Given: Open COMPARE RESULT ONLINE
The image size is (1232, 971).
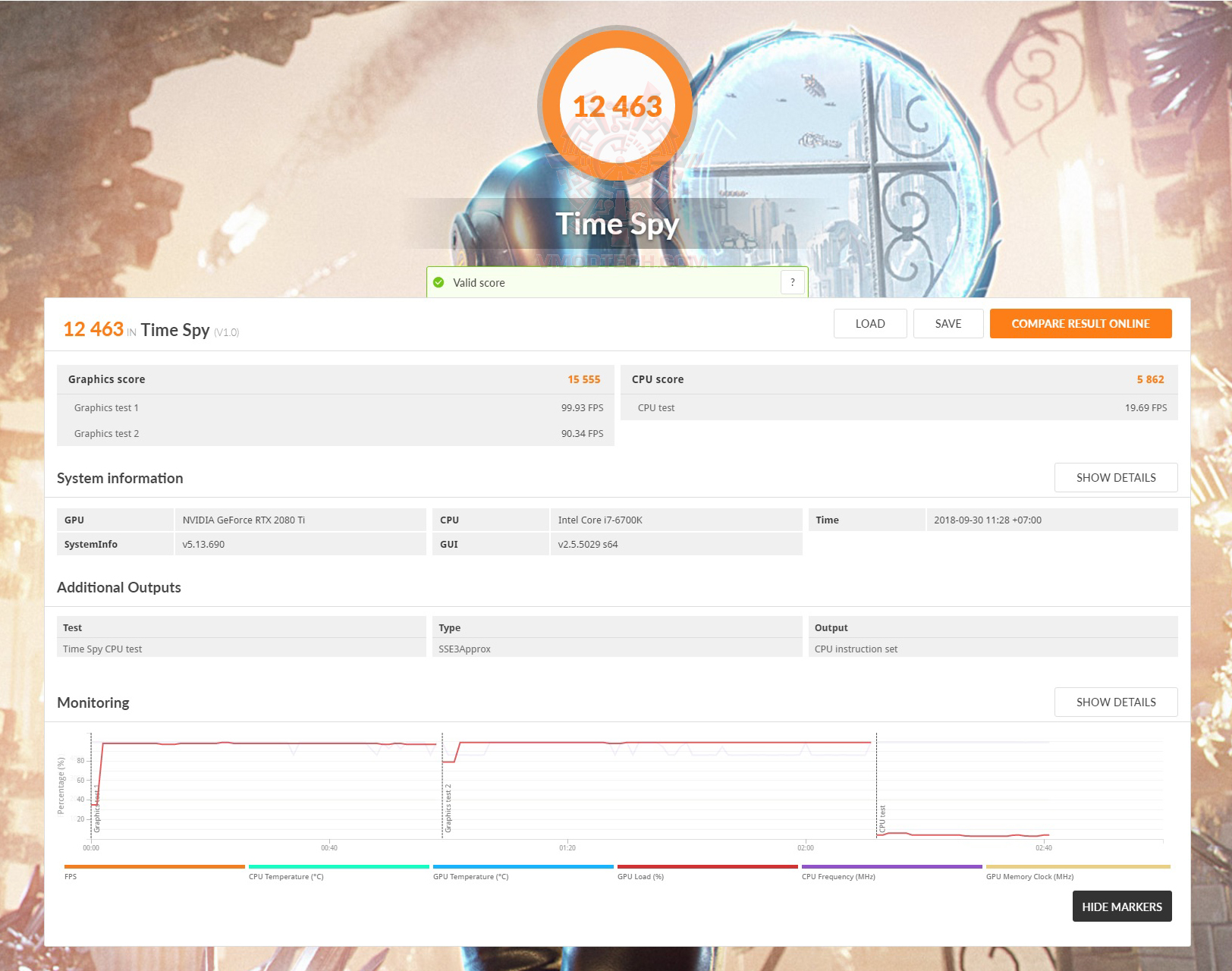Looking at the screenshot, I should 1080,323.
